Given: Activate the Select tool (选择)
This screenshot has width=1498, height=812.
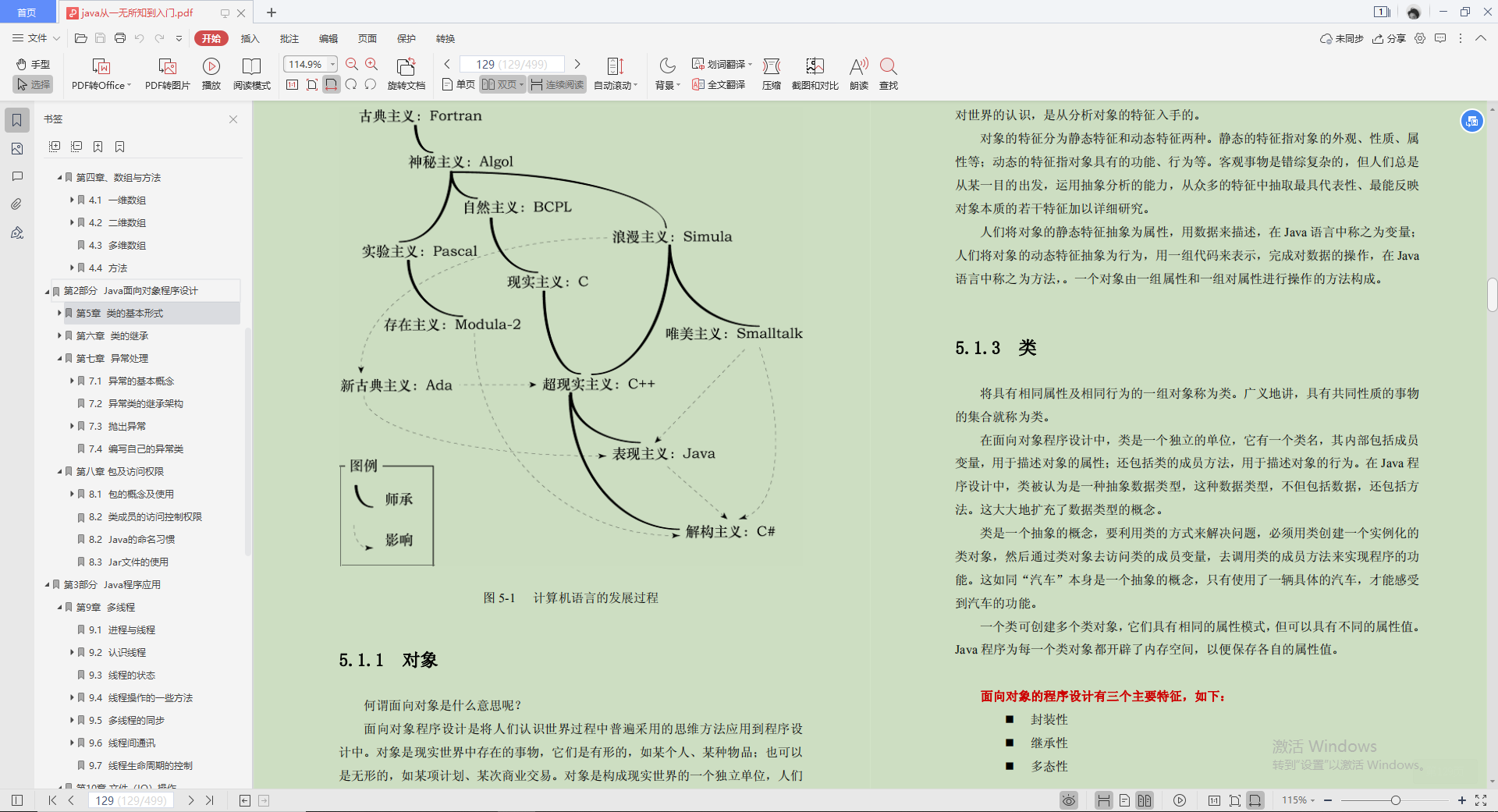Looking at the screenshot, I should [x=33, y=84].
